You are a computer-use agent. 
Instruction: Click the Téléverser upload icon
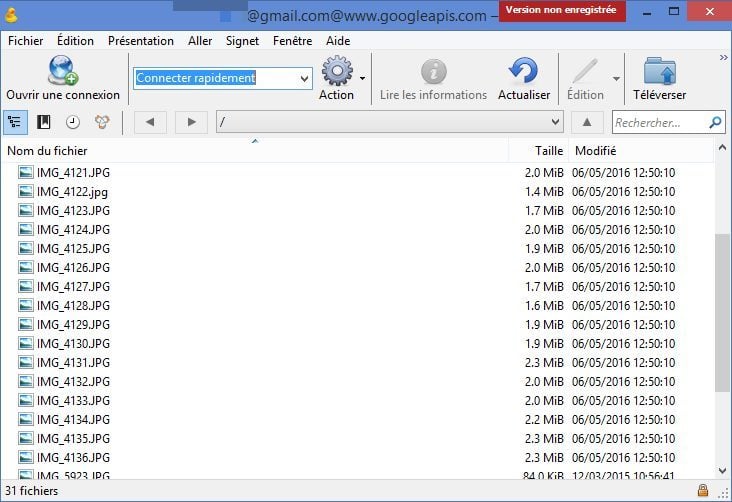659,72
